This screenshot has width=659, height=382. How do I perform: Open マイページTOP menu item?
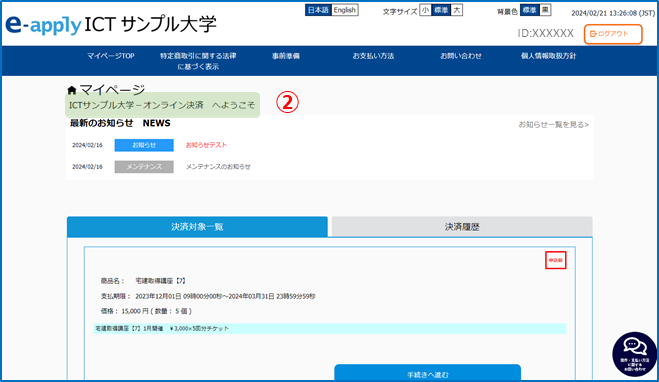coord(111,56)
